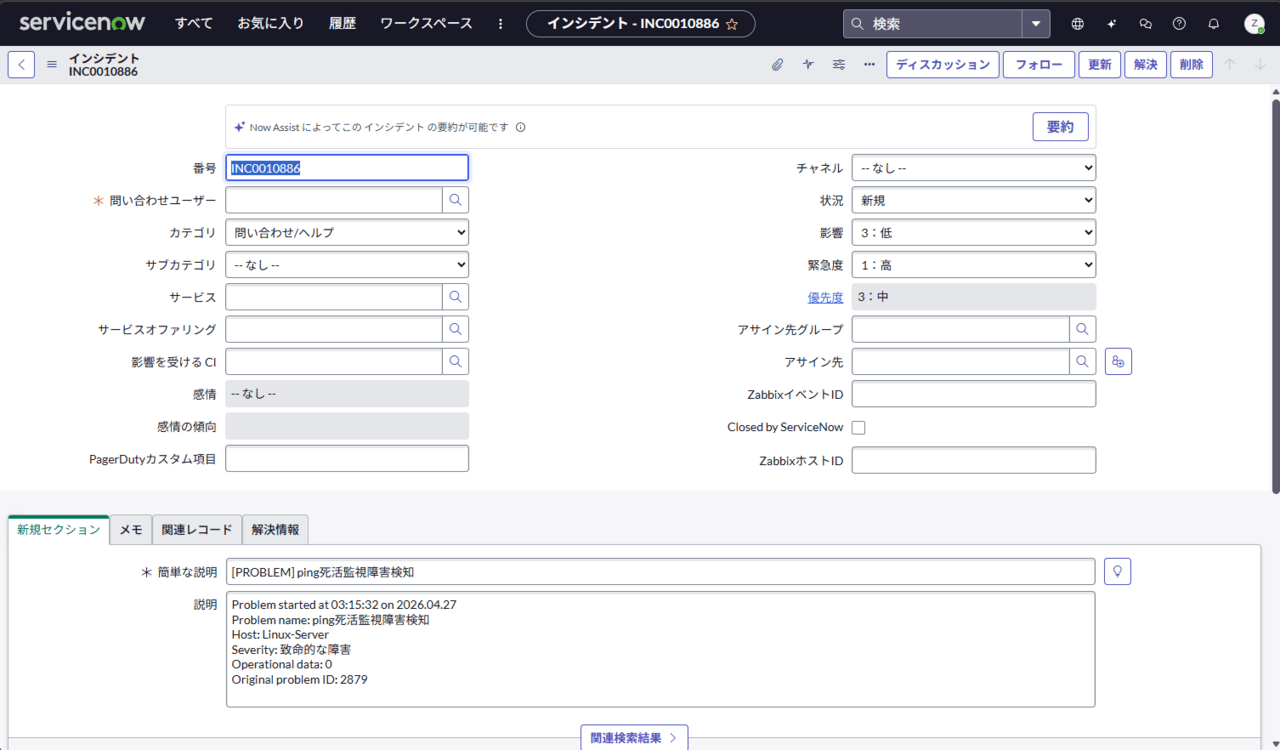Image resolution: width=1280 pixels, height=750 pixels.
Task: Click the back arrow button
Action: pyautogui.click(x=21, y=64)
